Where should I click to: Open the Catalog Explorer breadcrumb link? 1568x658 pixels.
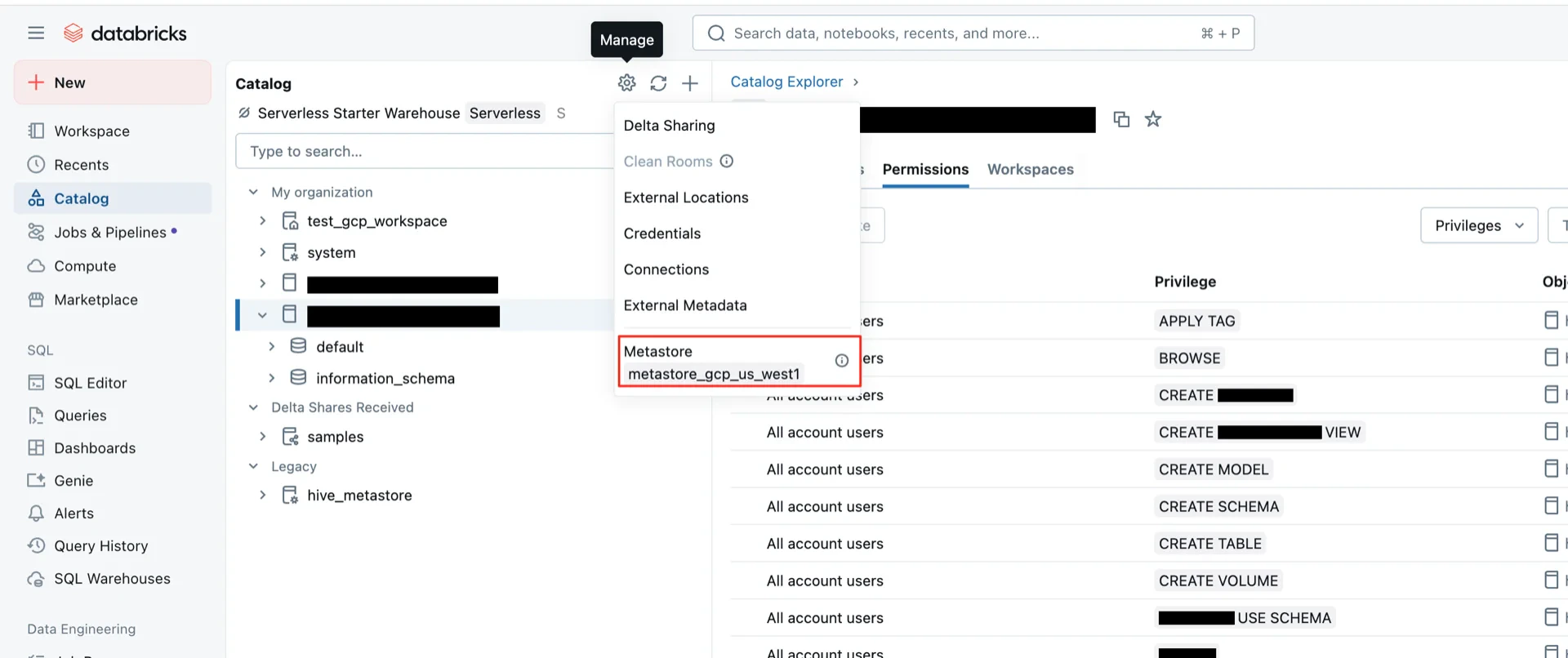pyautogui.click(x=786, y=82)
